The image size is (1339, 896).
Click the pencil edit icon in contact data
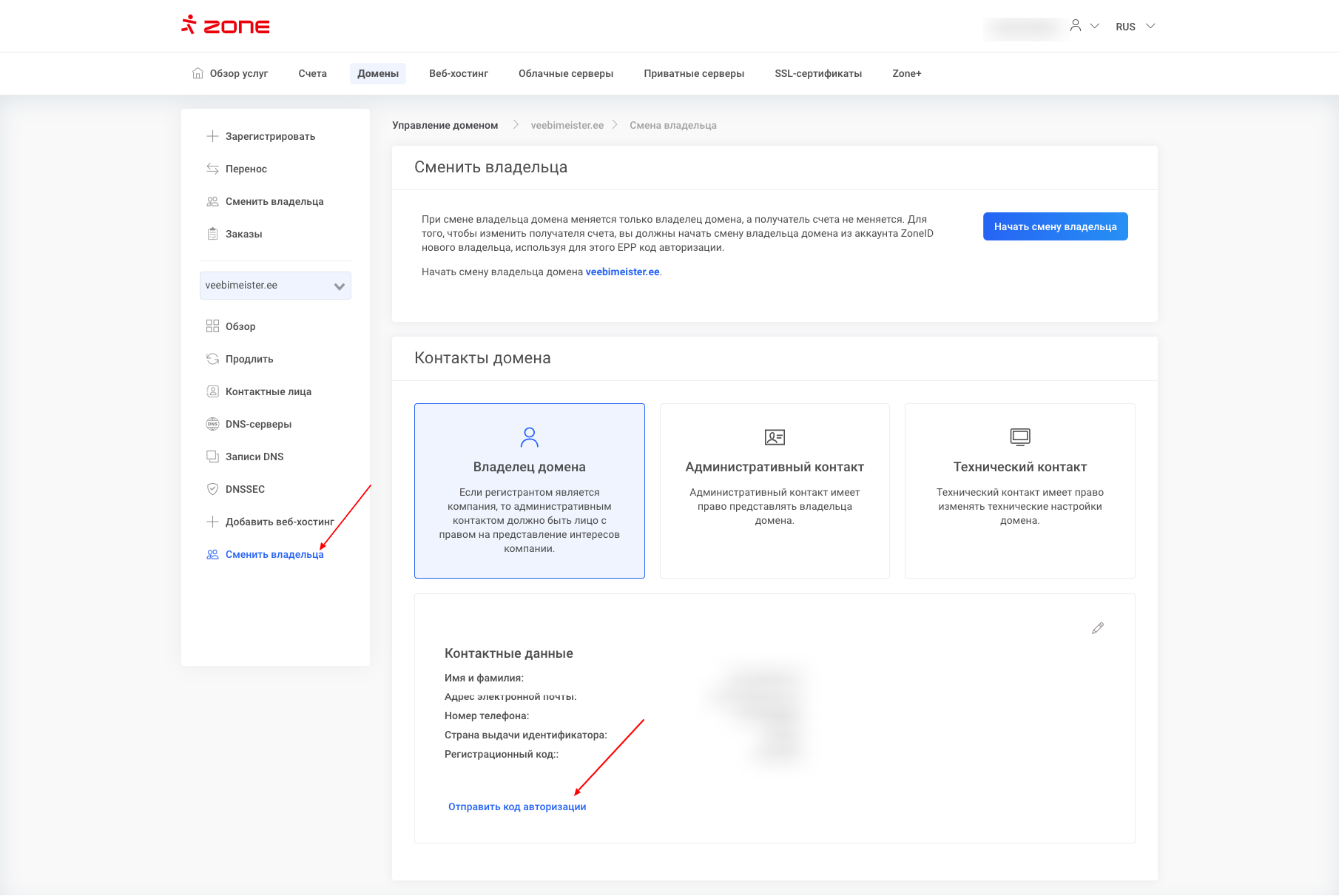[1098, 628]
